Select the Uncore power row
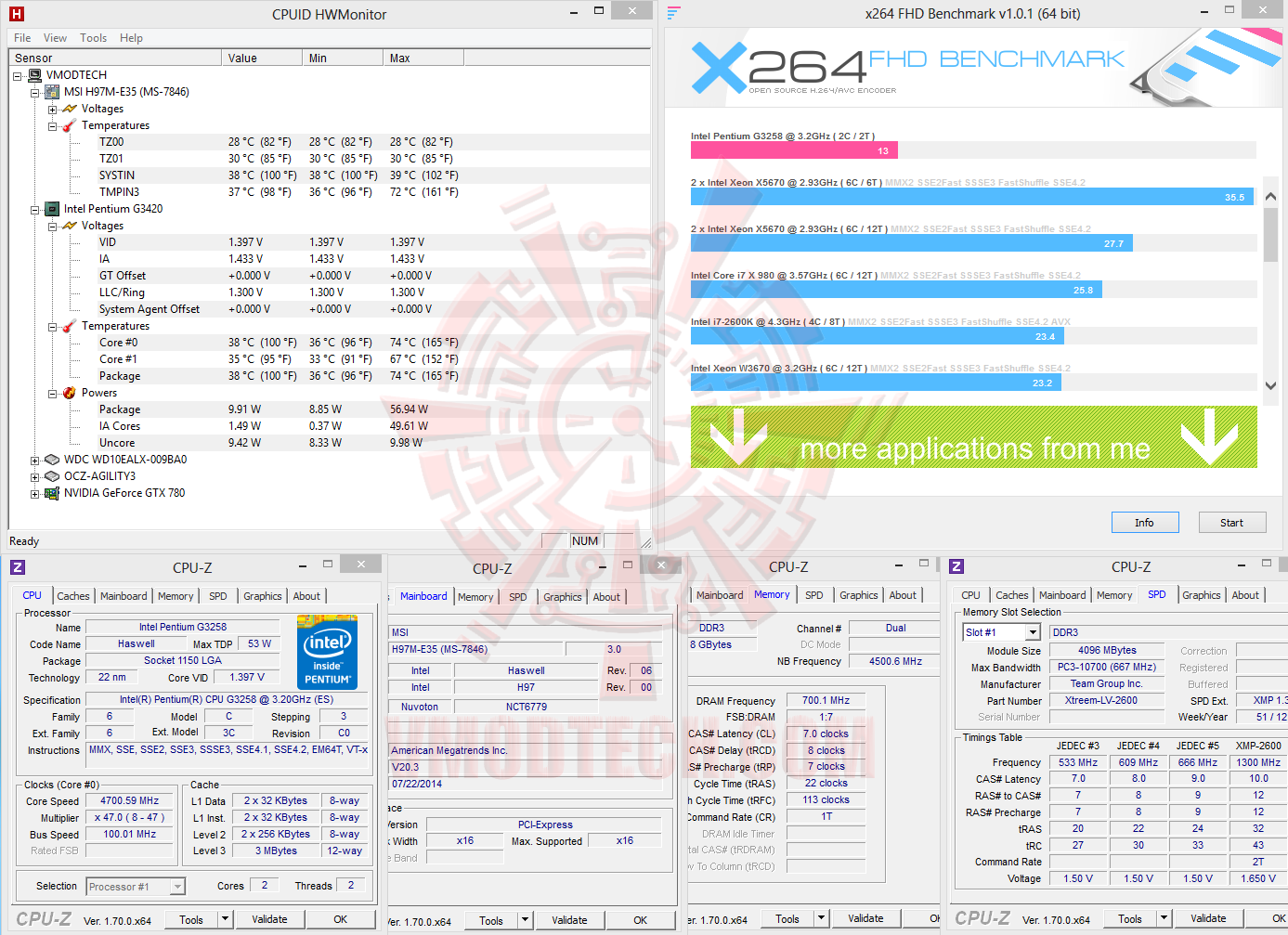This screenshot has width=1288, height=935. coord(330,443)
